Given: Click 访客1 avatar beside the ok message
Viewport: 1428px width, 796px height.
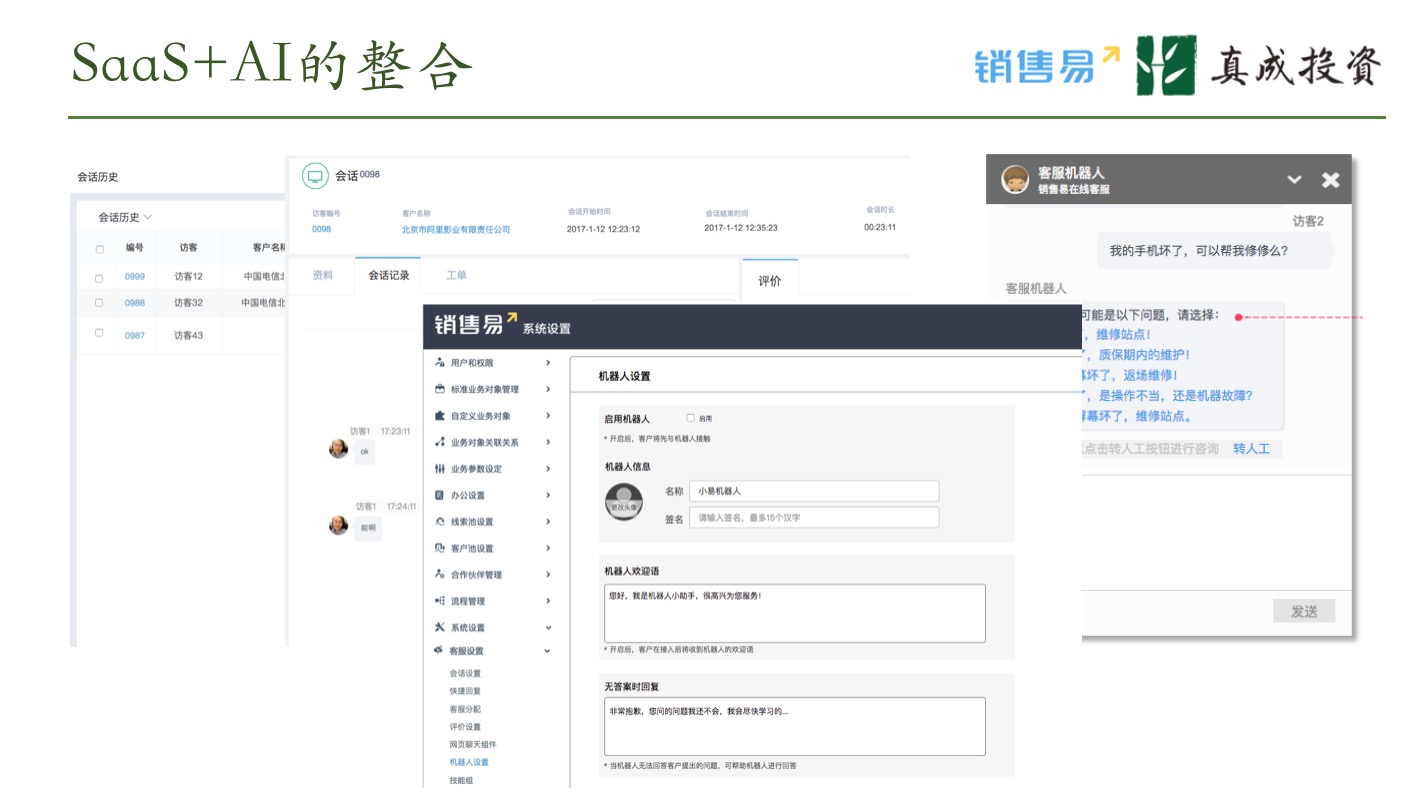Looking at the screenshot, I should point(339,448).
